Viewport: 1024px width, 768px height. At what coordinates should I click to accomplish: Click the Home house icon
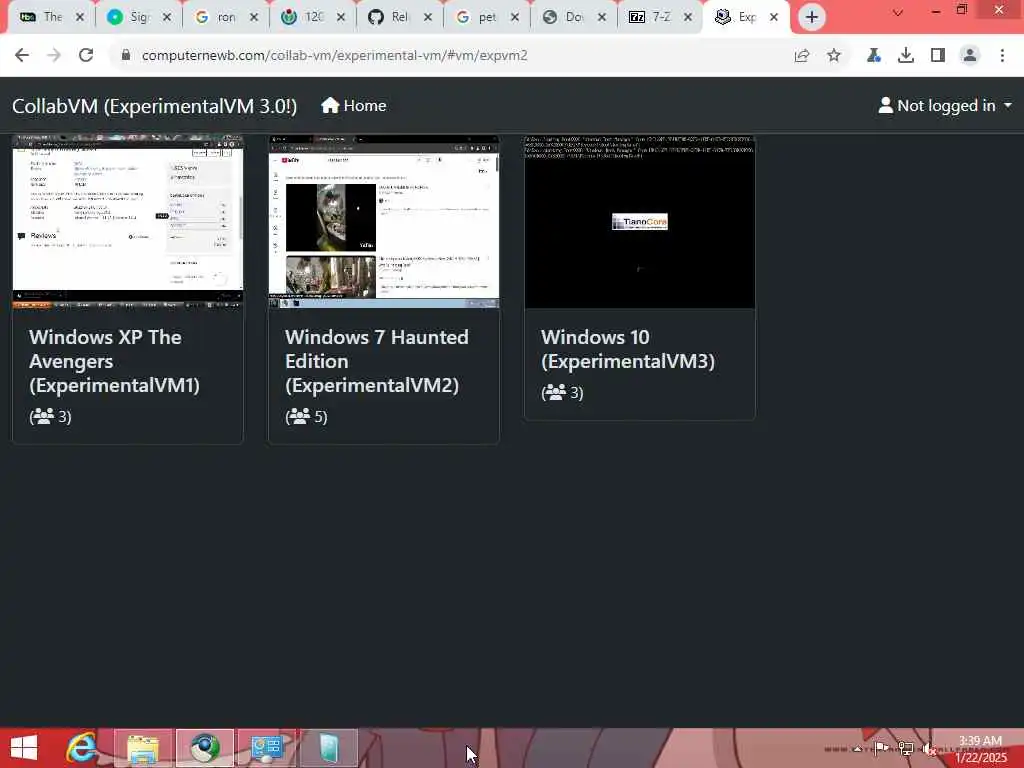click(x=330, y=105)
